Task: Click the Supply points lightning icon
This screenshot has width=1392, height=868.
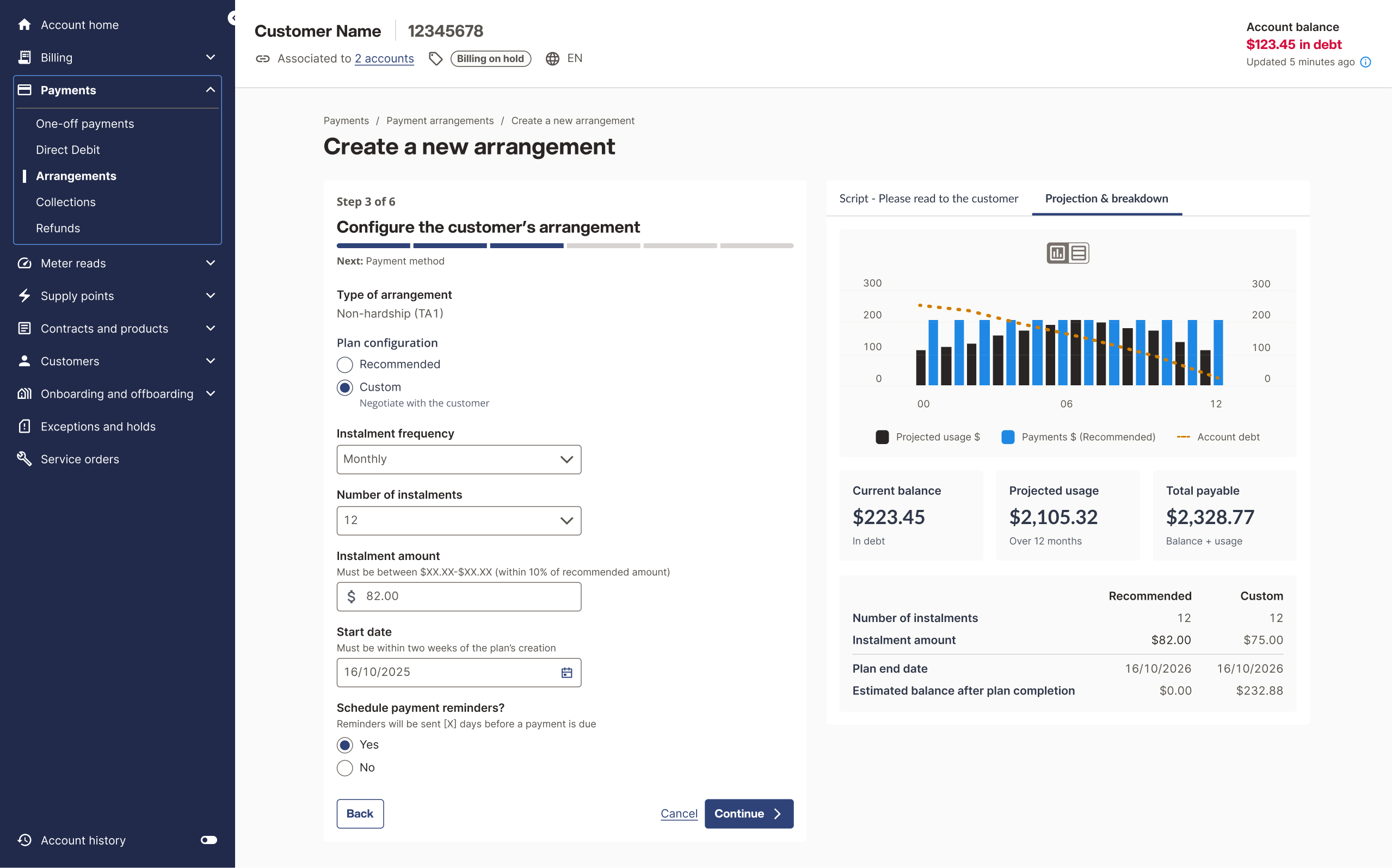Action: click(24, 296)
